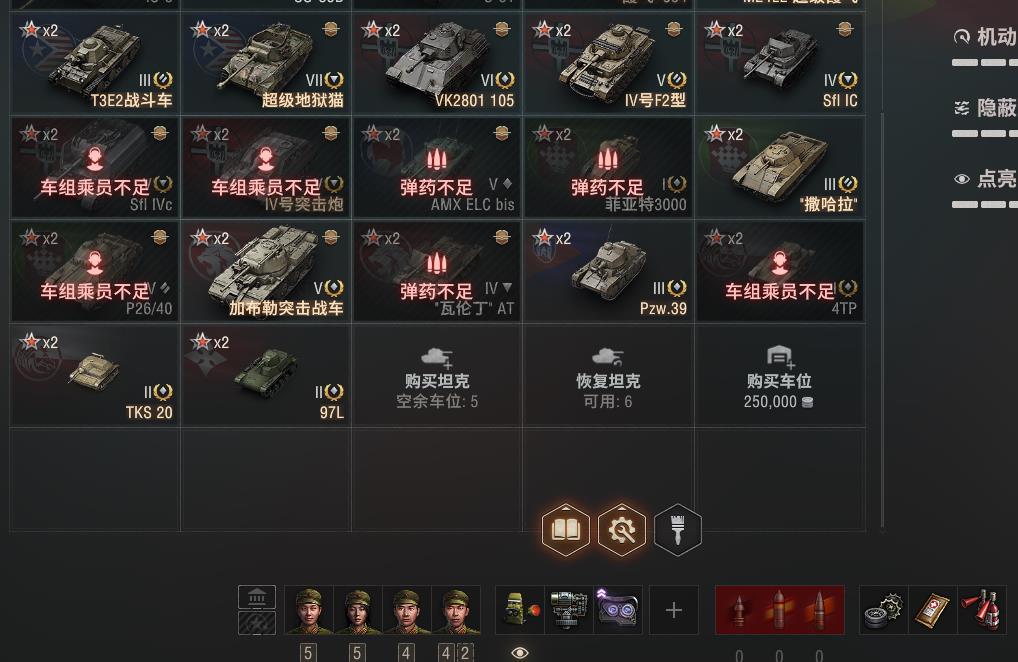Screen dimensions: 1018x662
Task: Toggle the 点亮 spotting eye indicator
Action: point(962,179)
